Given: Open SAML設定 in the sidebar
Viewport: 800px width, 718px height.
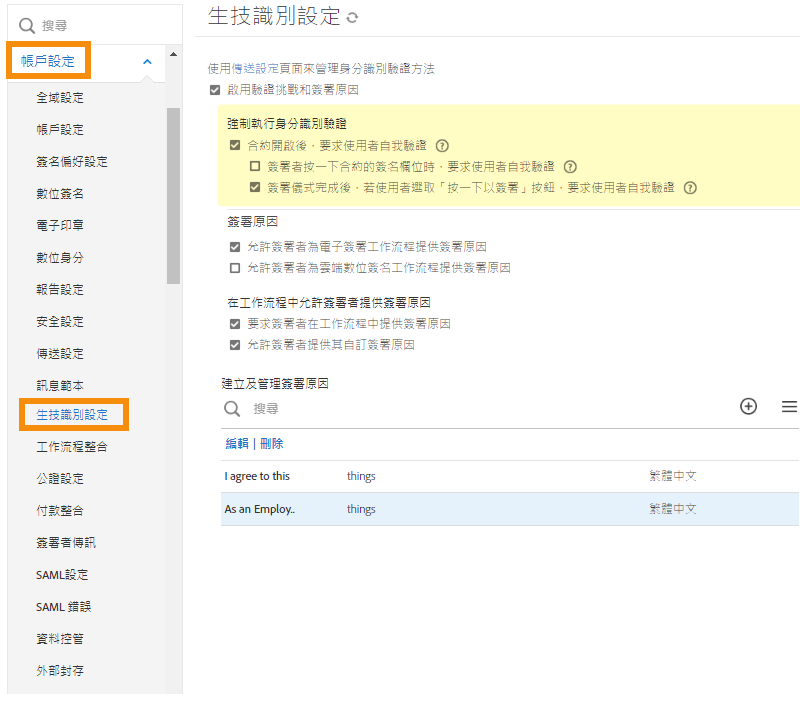Looking at the screenshot, I should pos(62,575).
